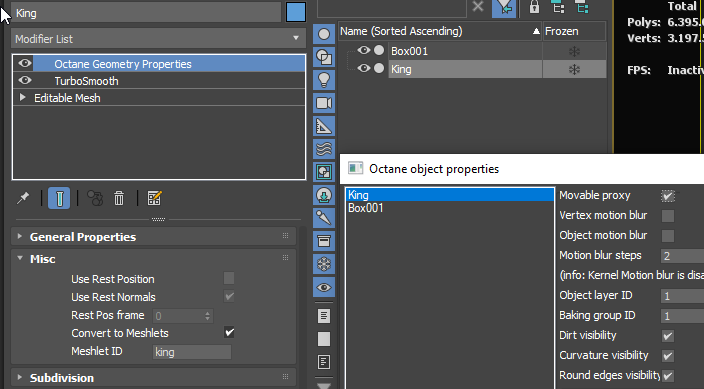Click the lock icon in explorer toolbar
The height and width of the screenshot is (389, 704).
(x=534, y=7)
